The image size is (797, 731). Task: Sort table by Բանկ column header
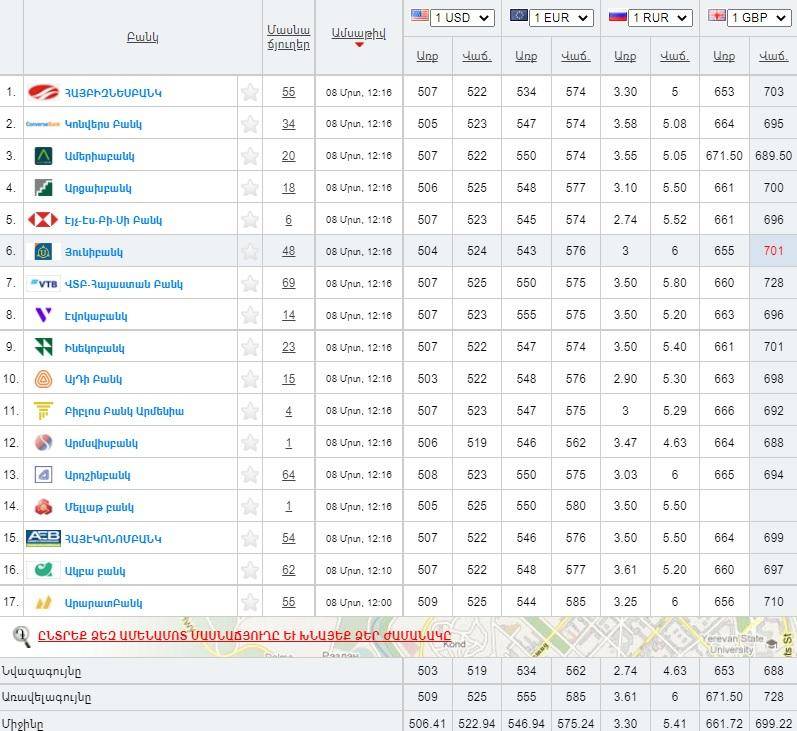pyautogui.click(x=142, y=38)
